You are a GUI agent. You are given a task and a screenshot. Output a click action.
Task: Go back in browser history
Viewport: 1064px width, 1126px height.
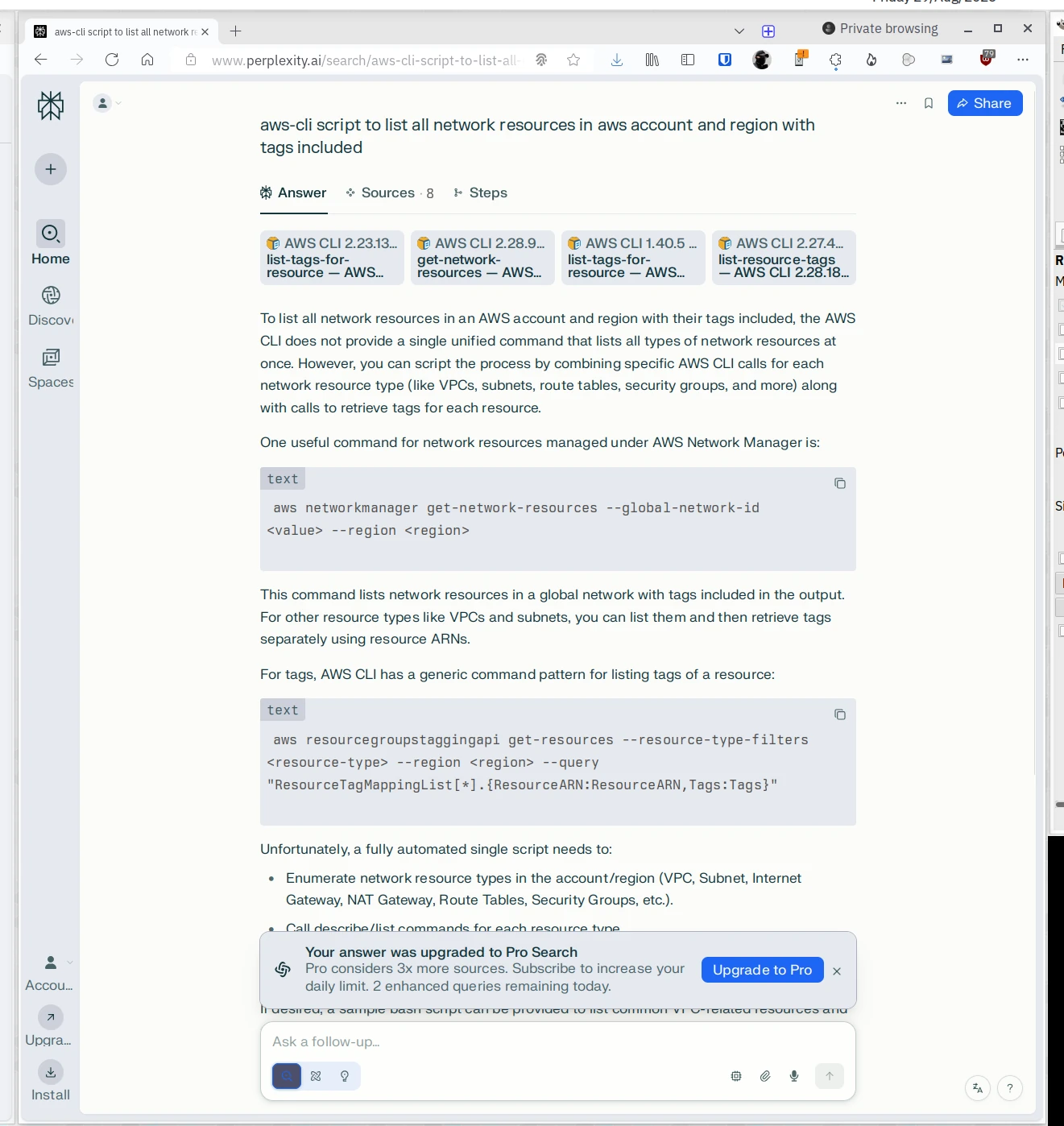pos(41,60)
